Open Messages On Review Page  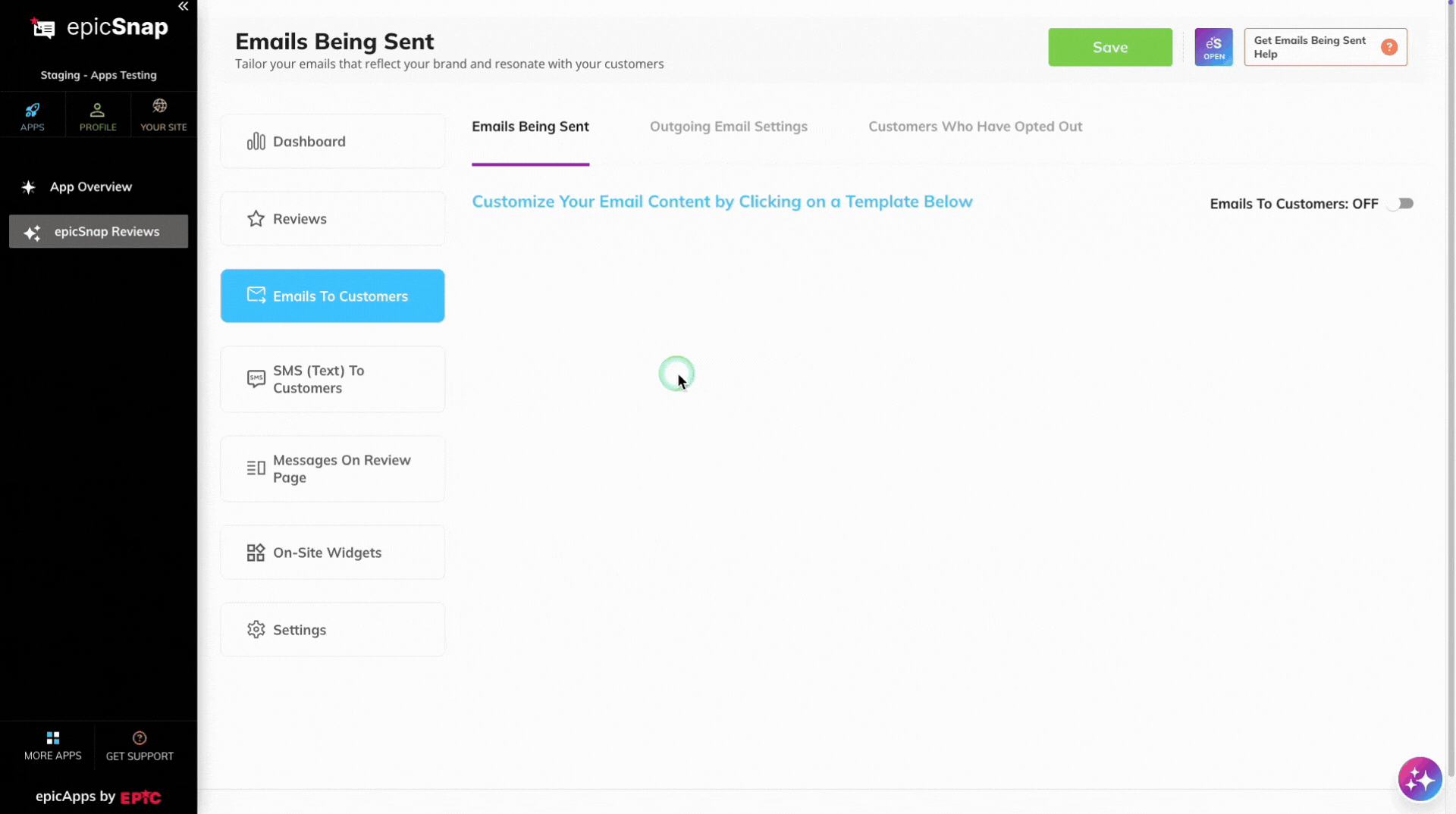click(x=332, y=468)
